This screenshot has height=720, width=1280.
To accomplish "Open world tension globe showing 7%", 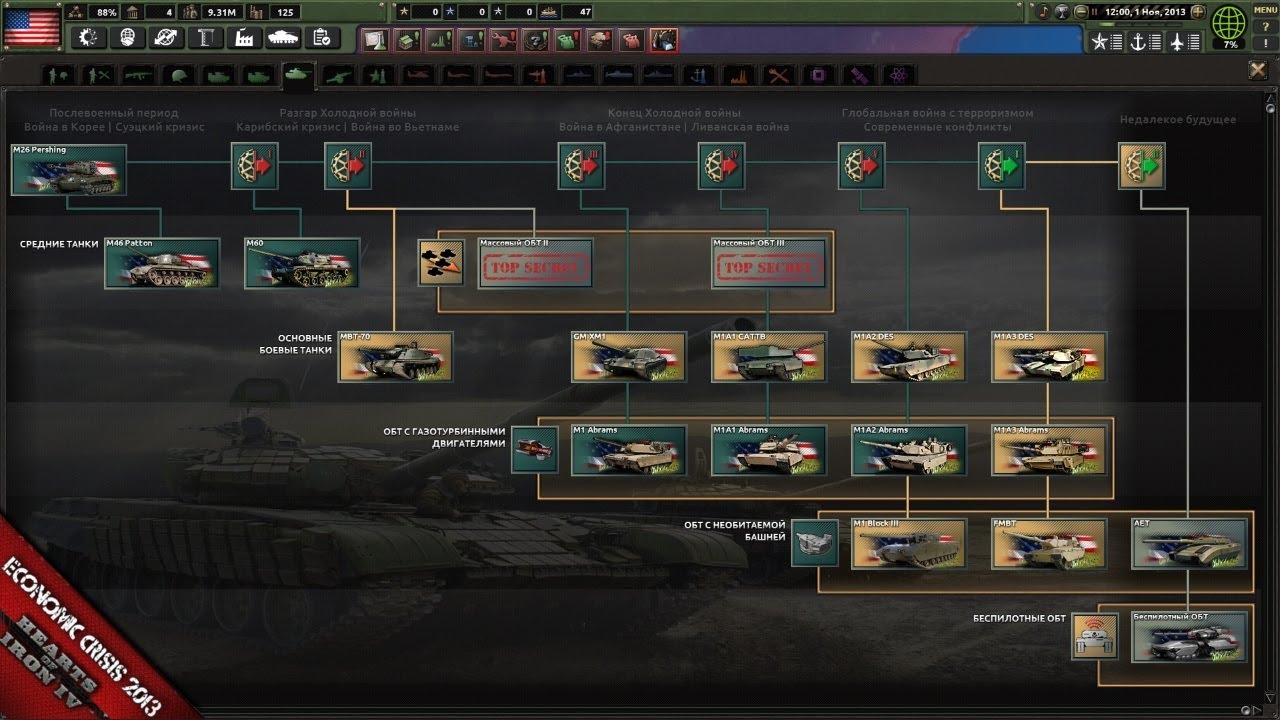I will tap(1229, 26).
